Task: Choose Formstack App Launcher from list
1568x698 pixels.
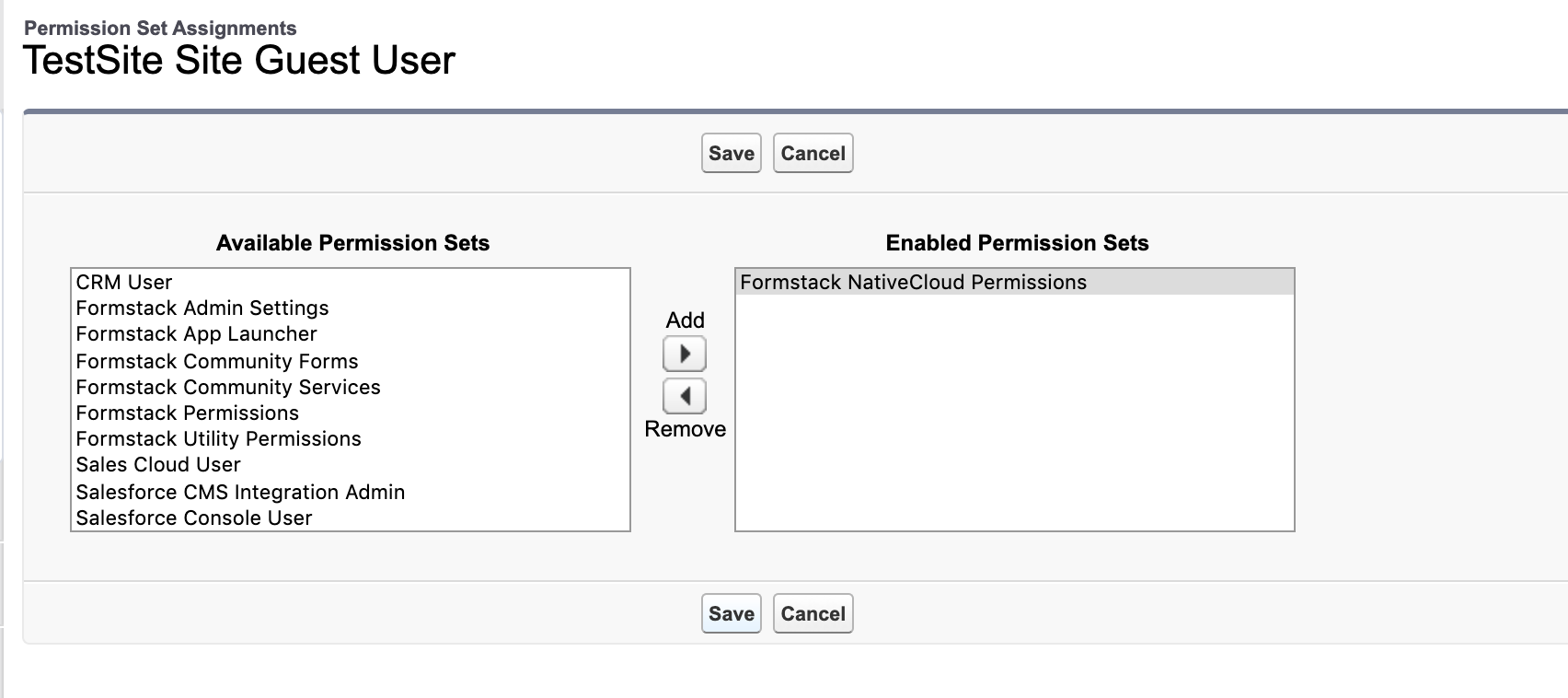Action: [x=197, y=334]
